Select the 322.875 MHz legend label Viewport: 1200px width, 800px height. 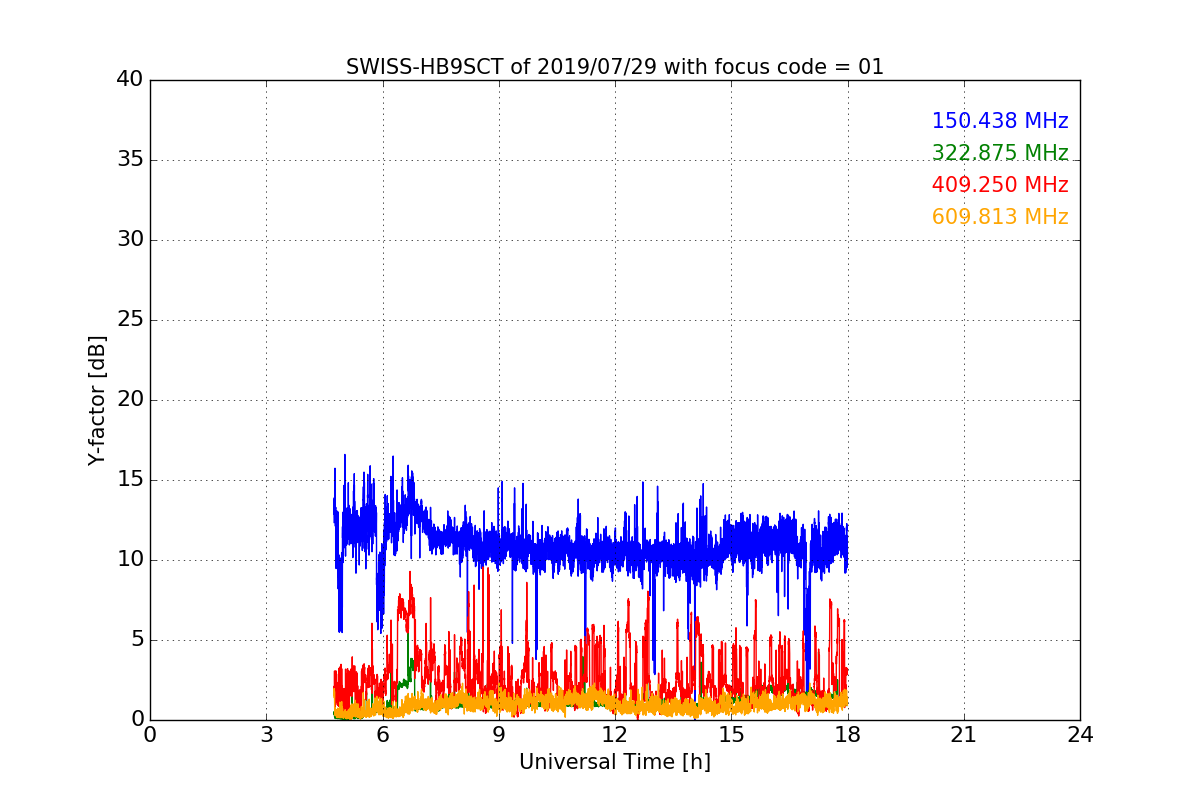pos(1000,153)
